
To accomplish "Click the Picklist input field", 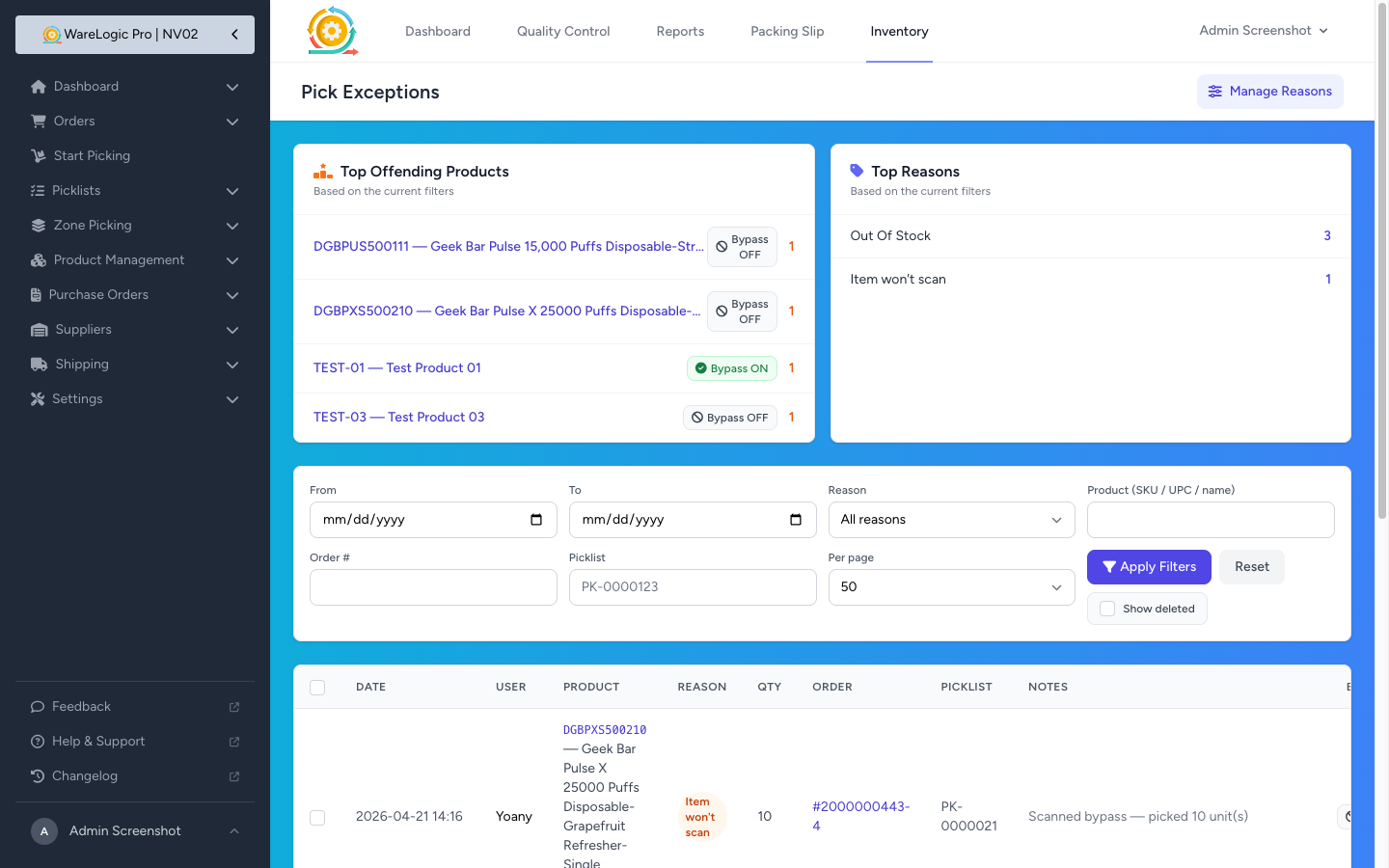I will click(693, 587).
